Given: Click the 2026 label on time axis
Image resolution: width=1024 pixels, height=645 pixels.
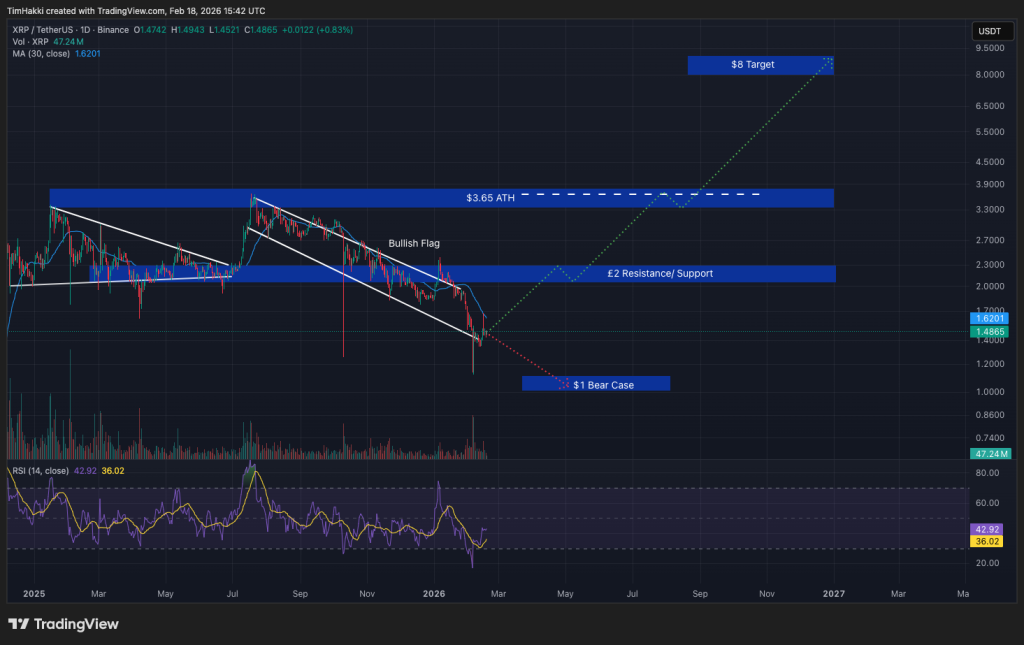Looking at the screenshot, I should coord(432,593).
